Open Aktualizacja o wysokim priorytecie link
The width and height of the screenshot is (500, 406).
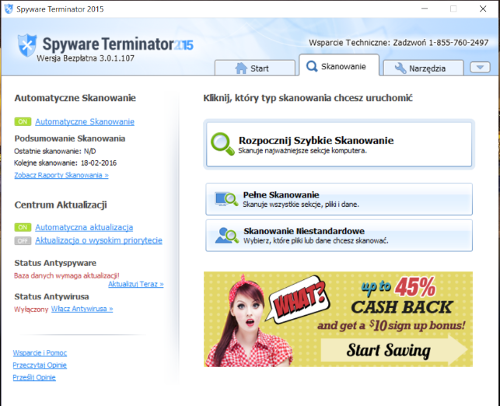[x=99, y=241]
